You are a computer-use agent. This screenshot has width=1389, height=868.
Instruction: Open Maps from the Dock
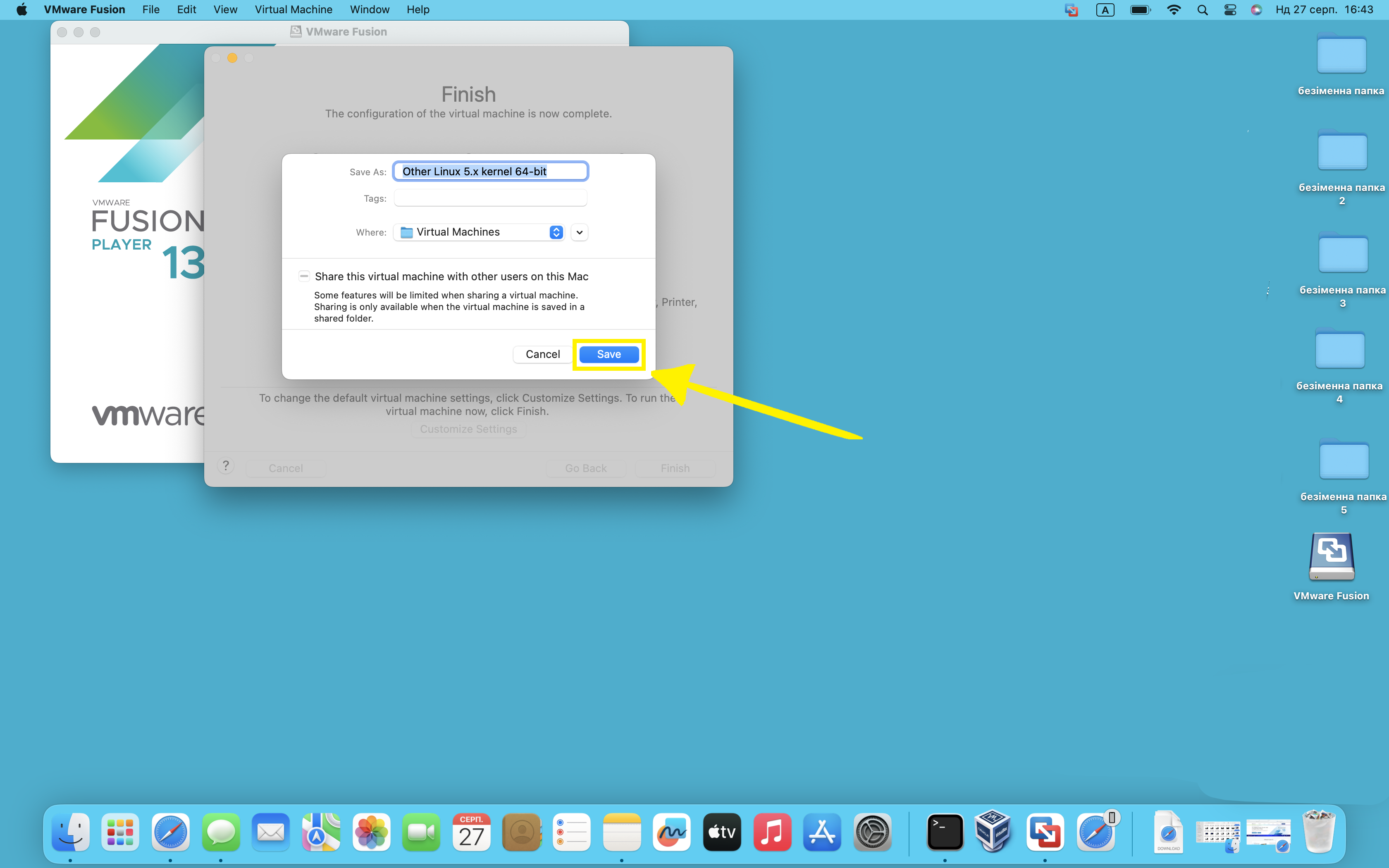coord(322,832)
